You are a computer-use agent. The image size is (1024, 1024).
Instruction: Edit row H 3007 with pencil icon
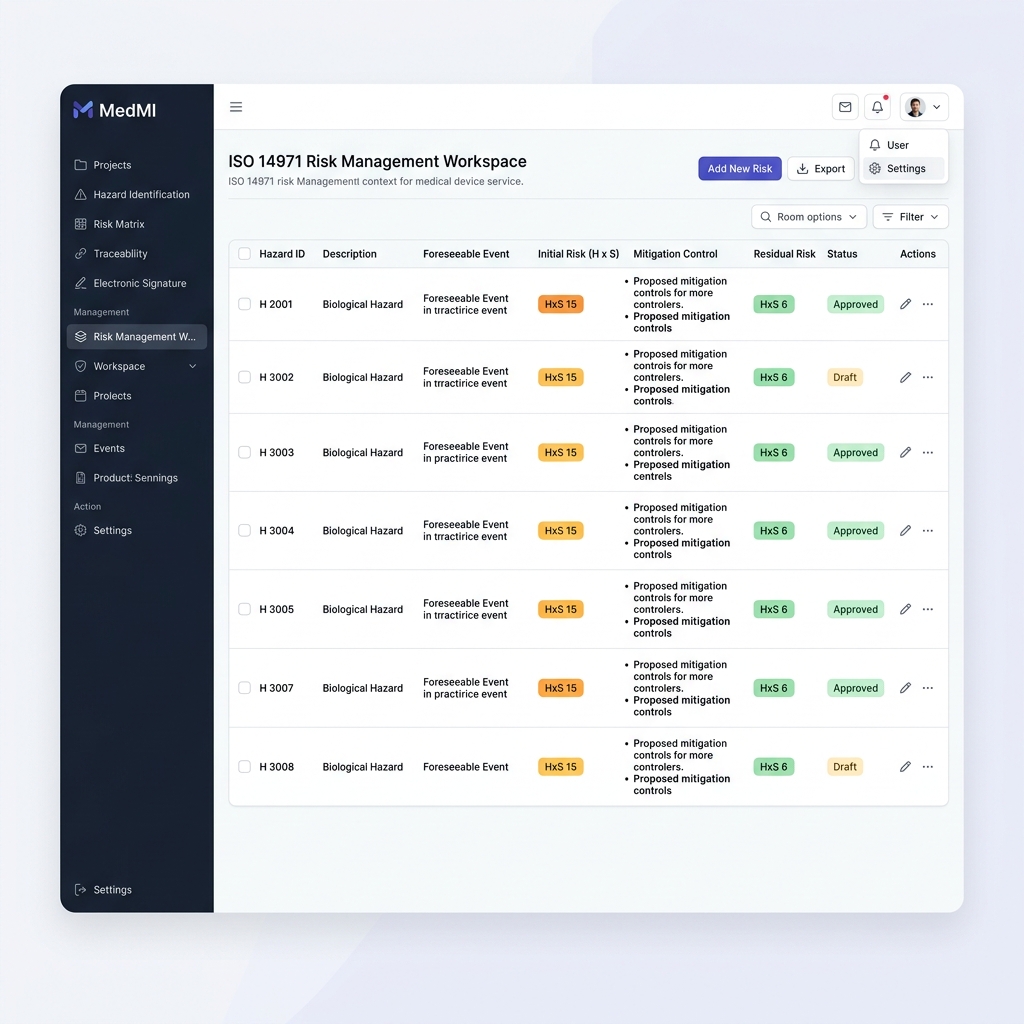(x=905, y=688)
